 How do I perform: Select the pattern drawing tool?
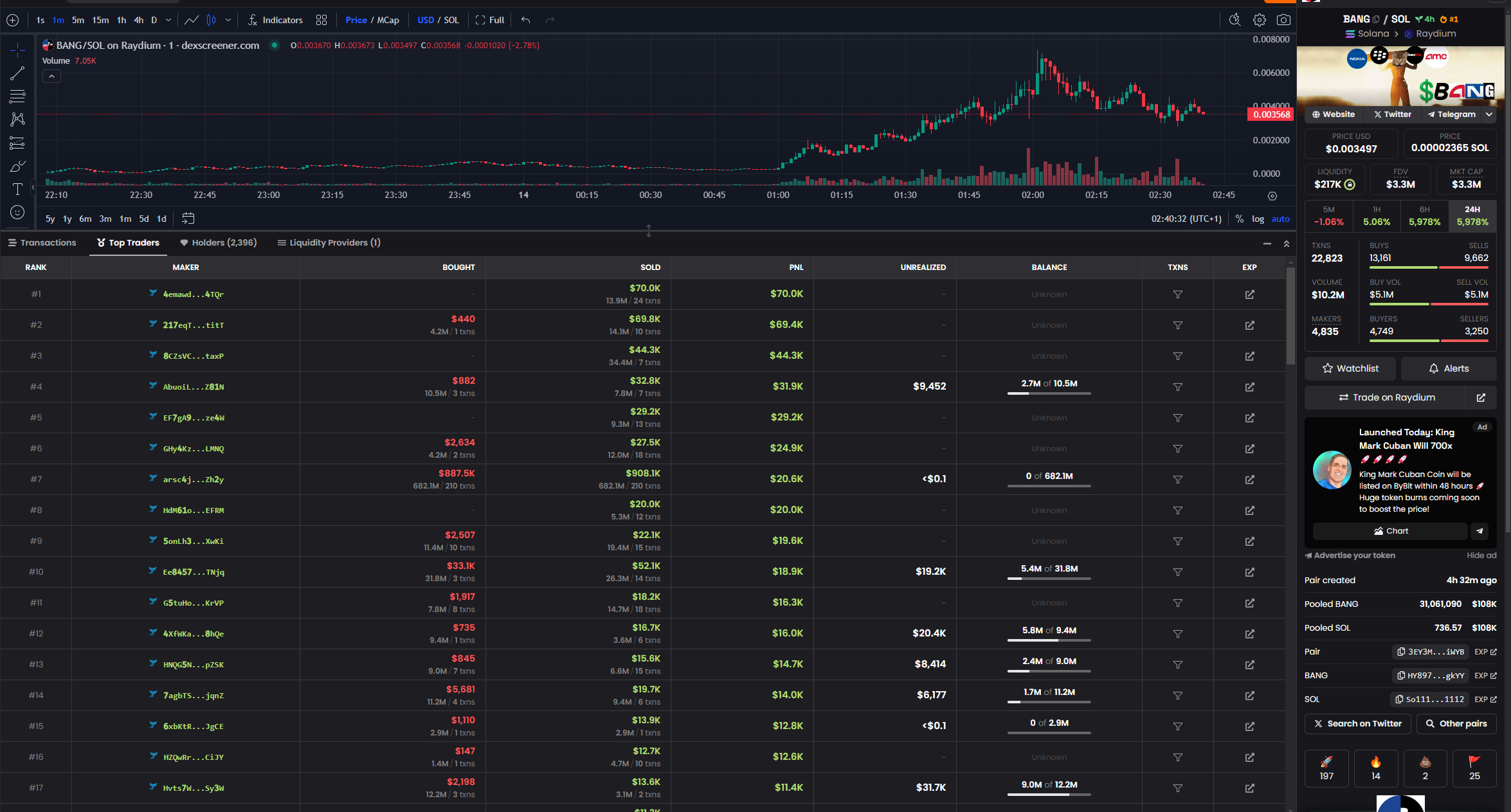click(17, 120)
